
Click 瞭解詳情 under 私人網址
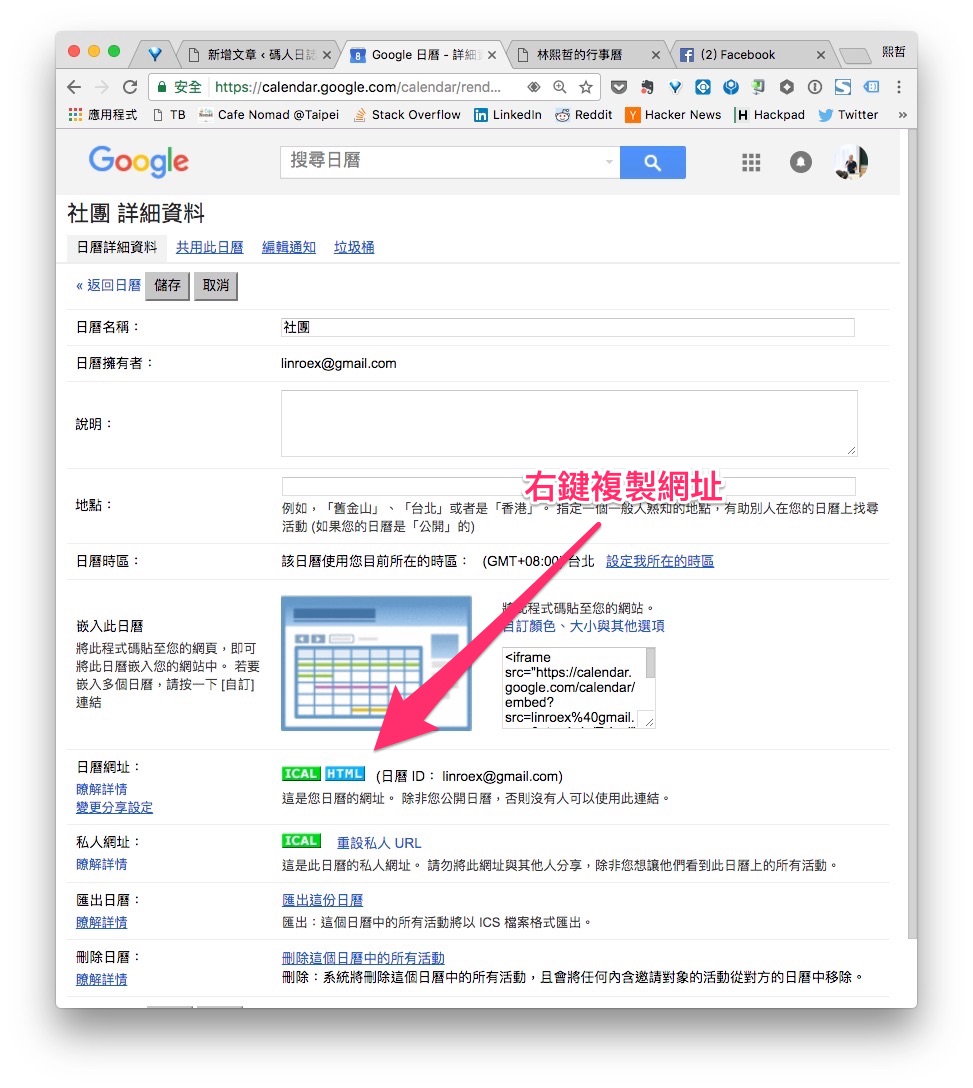pos(101,864)
